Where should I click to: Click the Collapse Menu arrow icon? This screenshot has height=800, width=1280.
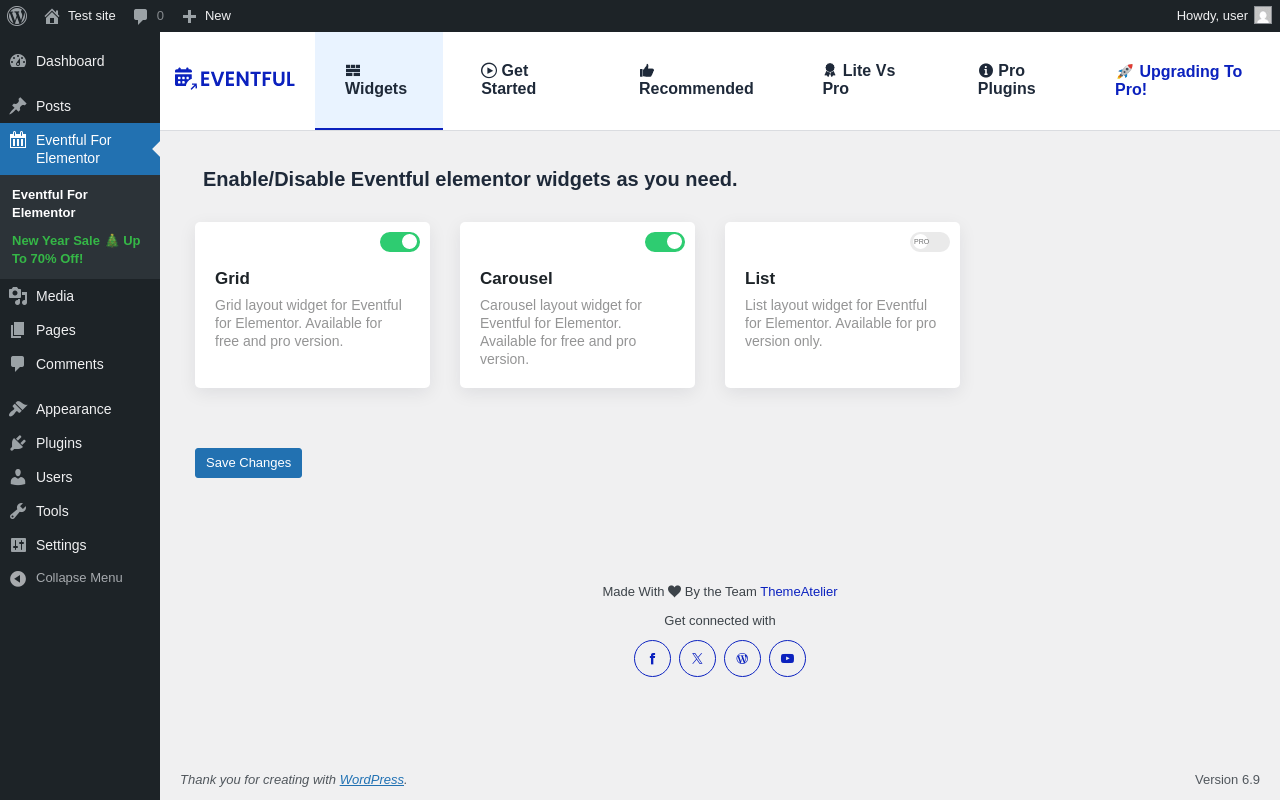pyautogui.click(x=18, y=578)
